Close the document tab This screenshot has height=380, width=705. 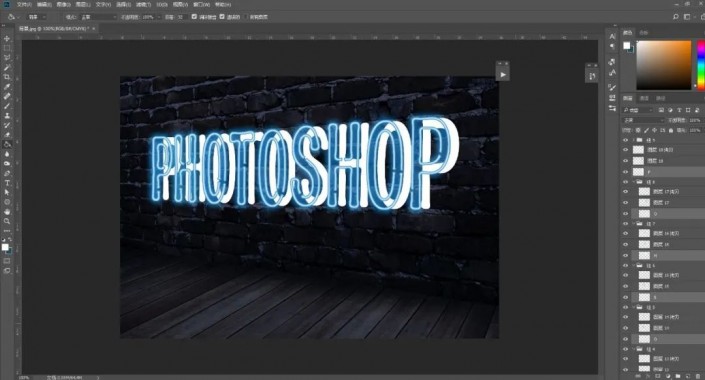(x=94, y=28)
